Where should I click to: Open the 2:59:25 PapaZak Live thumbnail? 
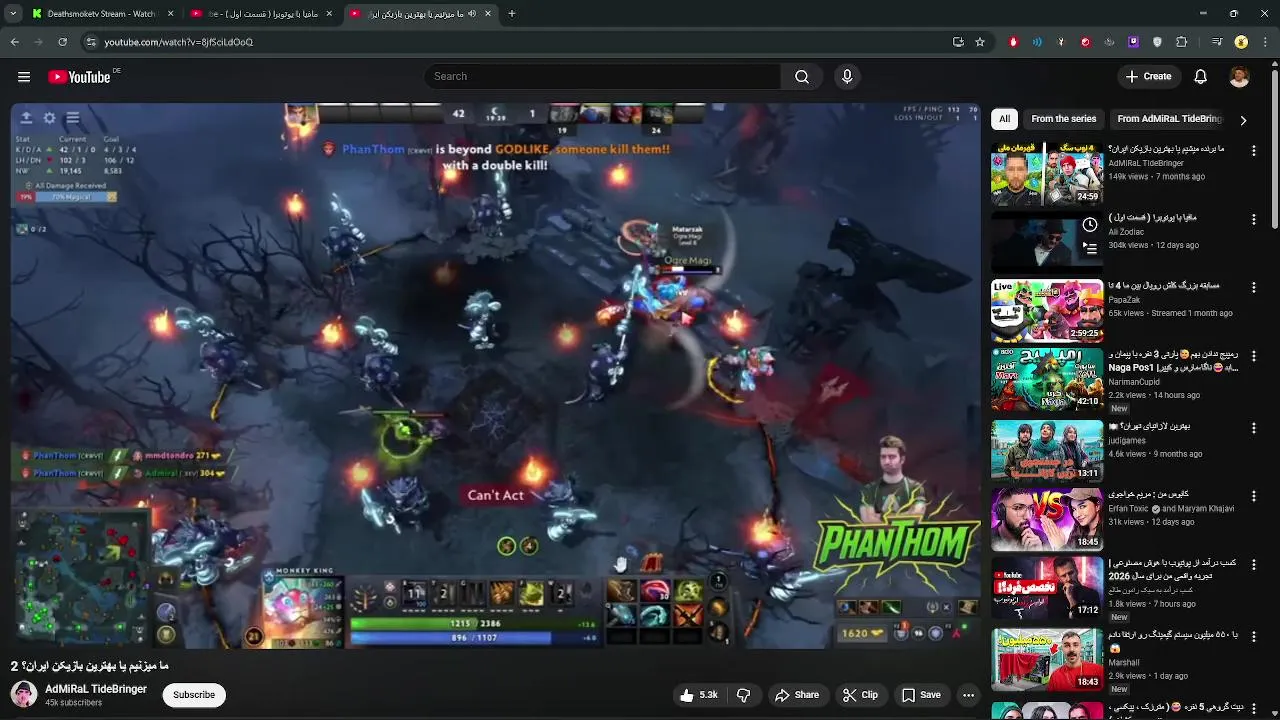pyautogui.click(x=1047, y=311)
